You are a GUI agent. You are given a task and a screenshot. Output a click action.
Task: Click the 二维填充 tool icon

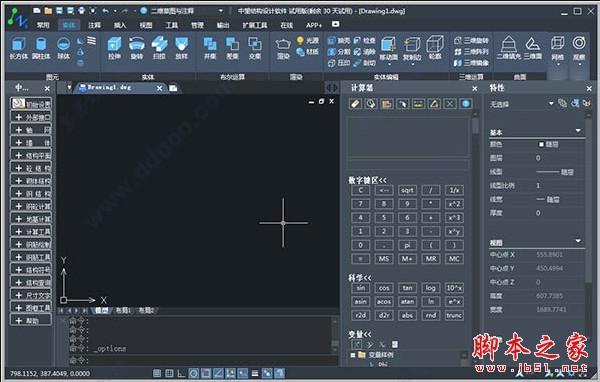(509, 44)
